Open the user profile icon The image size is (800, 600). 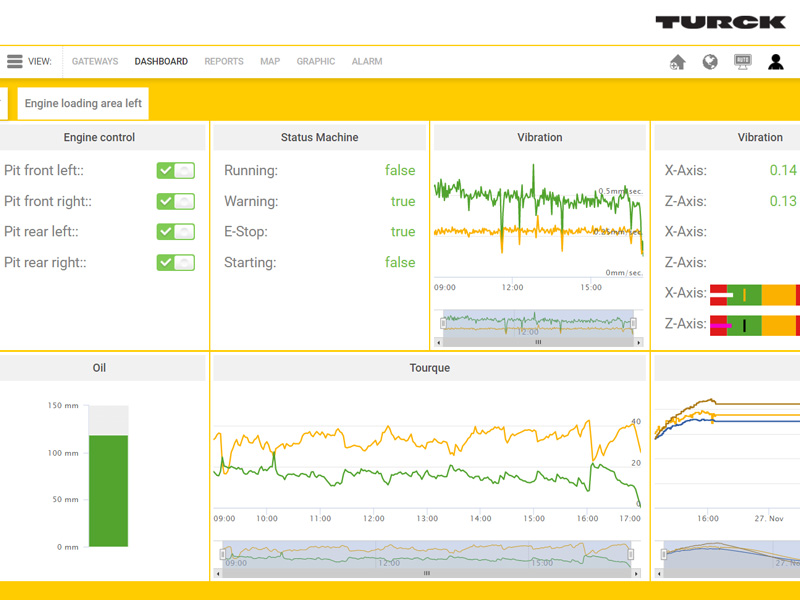775,62
